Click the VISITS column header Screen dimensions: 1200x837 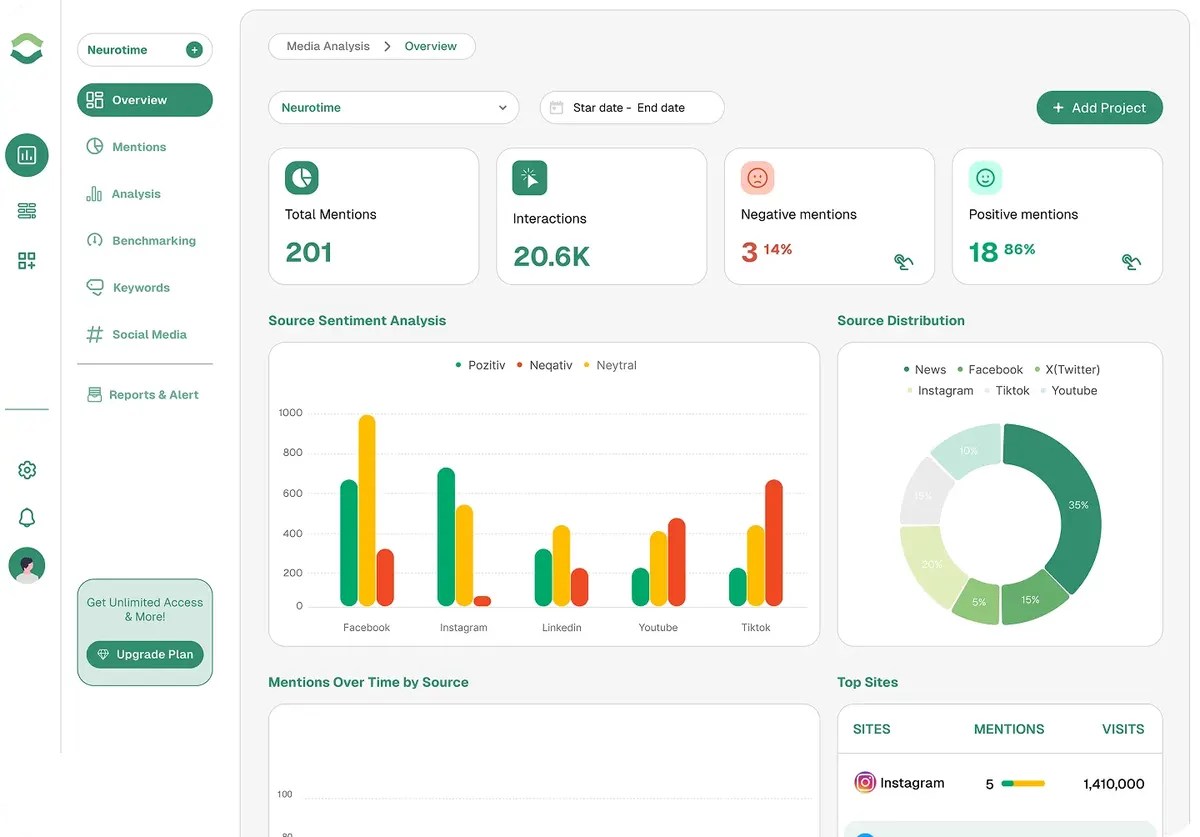(x=1123, y=729)
